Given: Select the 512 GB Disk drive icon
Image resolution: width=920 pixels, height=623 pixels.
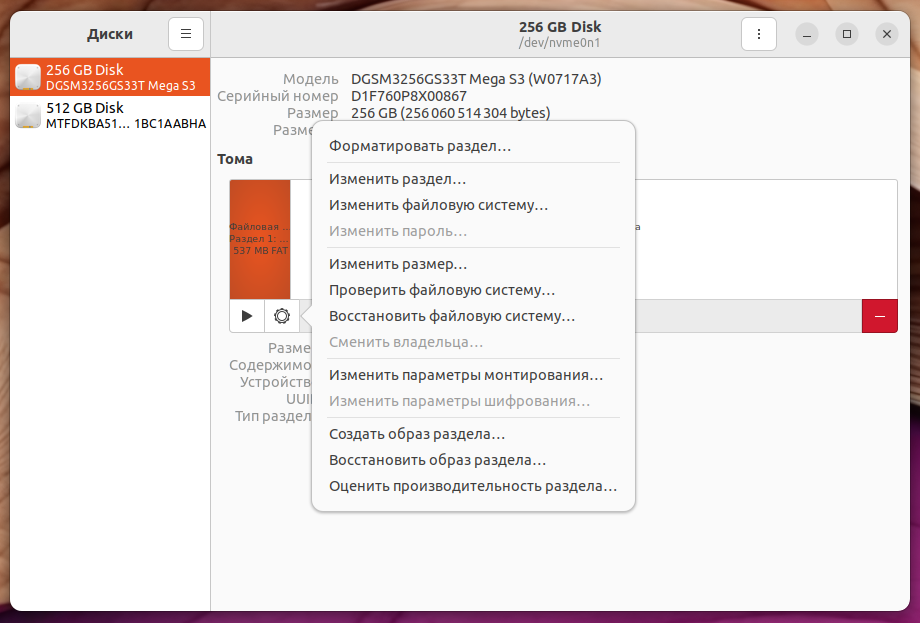Looking at the screenshot, I should coord(28,115).
